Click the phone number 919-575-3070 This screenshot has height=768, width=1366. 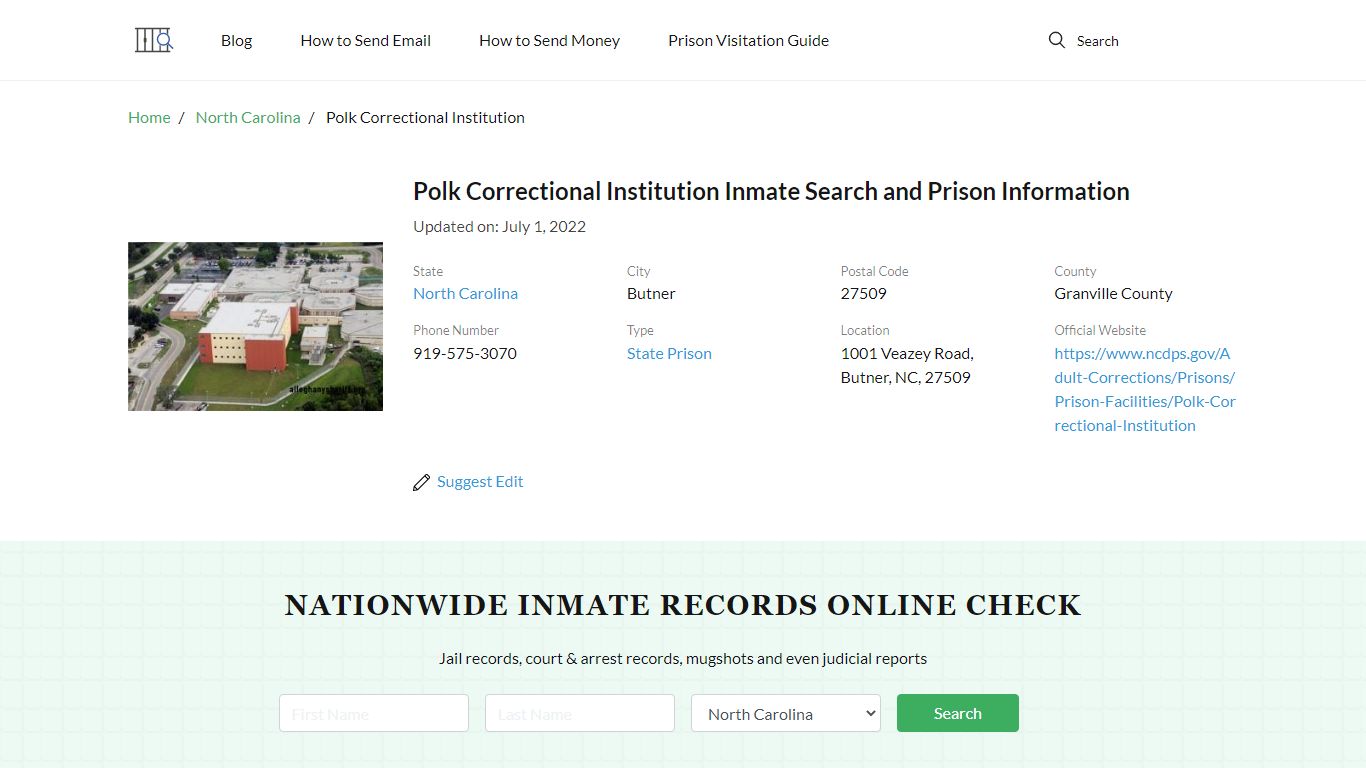pyautogui.click(x=465, y=353)
